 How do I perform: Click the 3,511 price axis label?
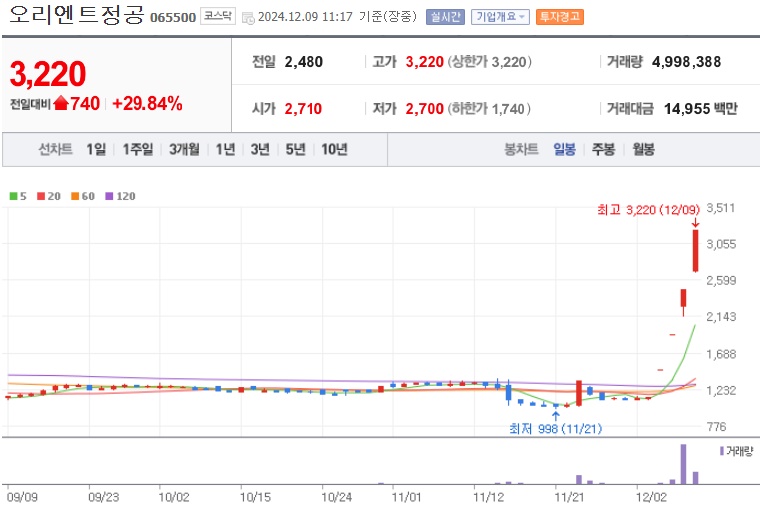click(721, 208)
